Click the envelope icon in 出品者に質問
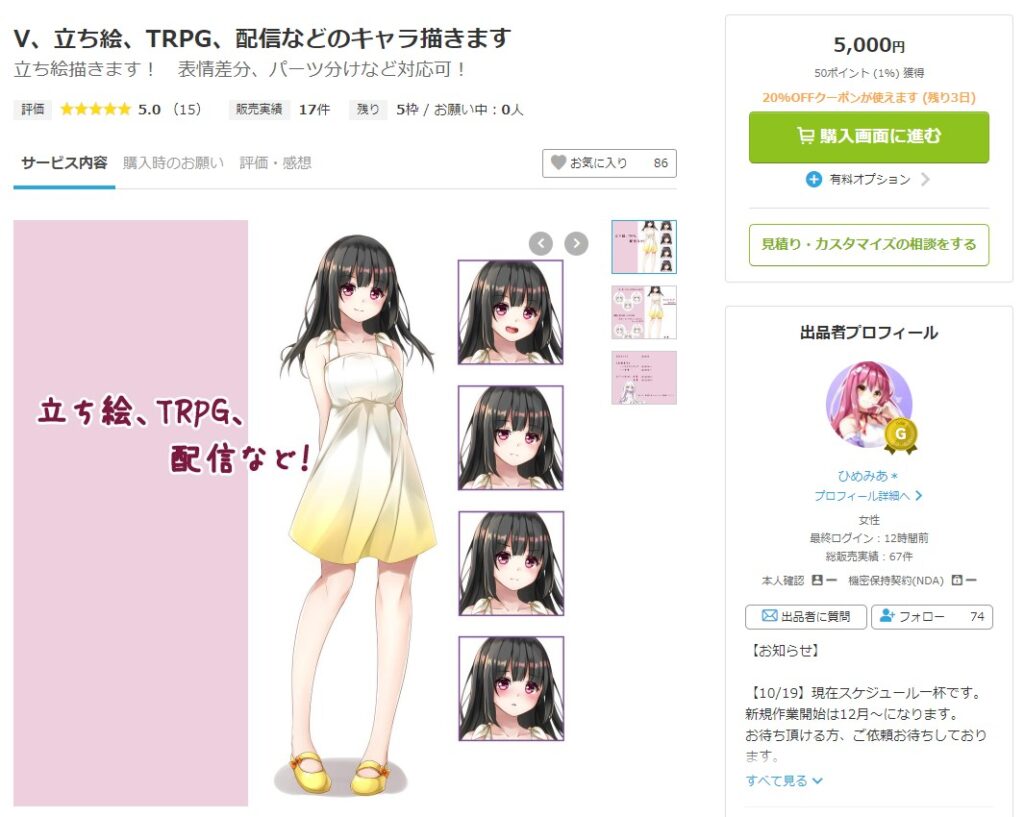The height and width of the screenshot is (817, 1024). (x=769, y=616)
